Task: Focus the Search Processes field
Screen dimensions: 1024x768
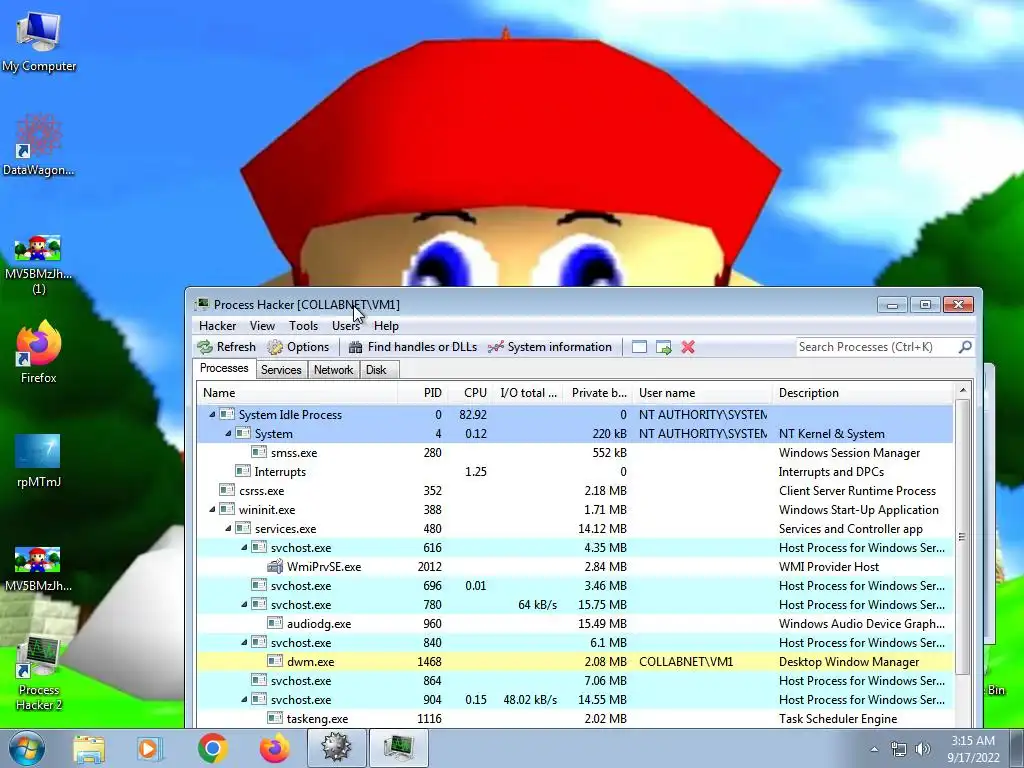Action: click(876, 347)
